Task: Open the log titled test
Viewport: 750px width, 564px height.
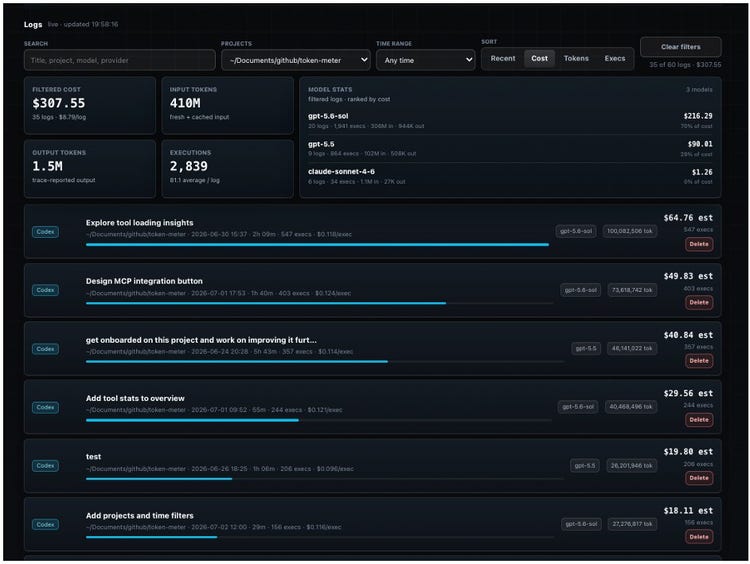Action: [373, 465]
